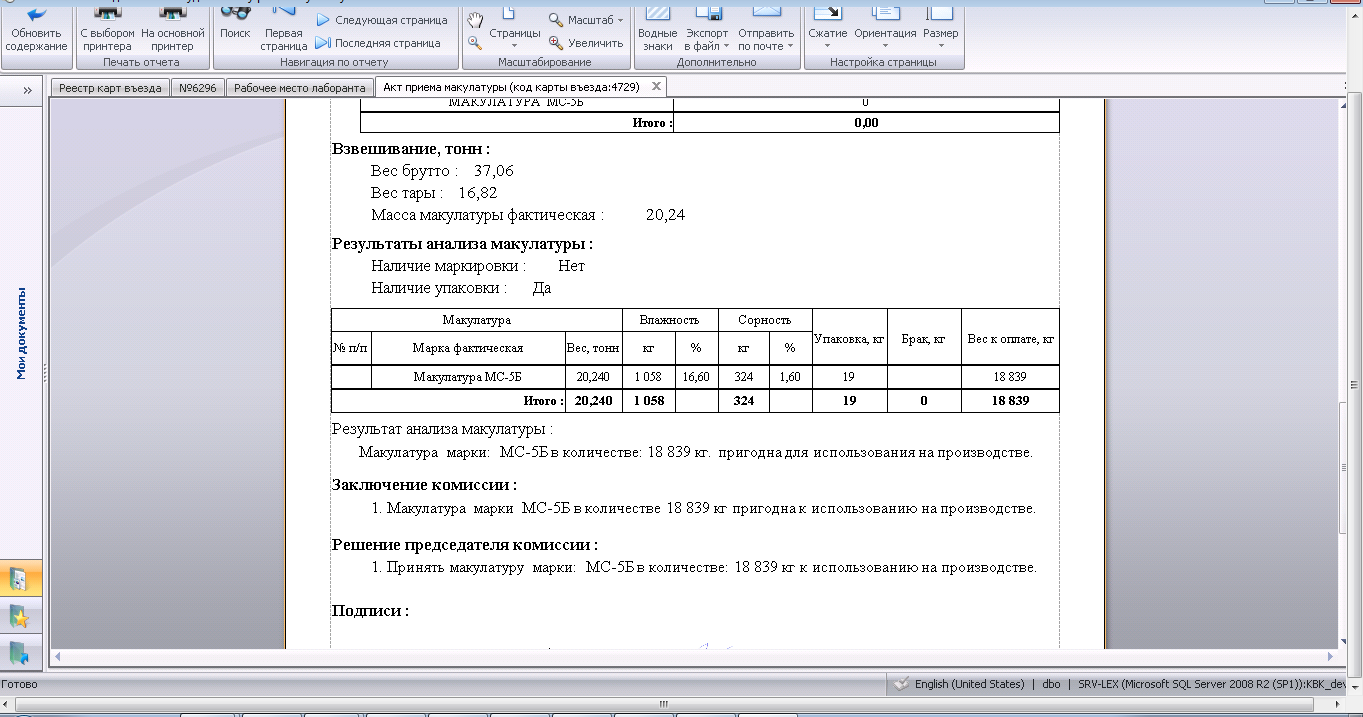This screenshot has width=1363, height=717.
Task: Switch to Реестр карт въезда tab
Action: [110, 88]
